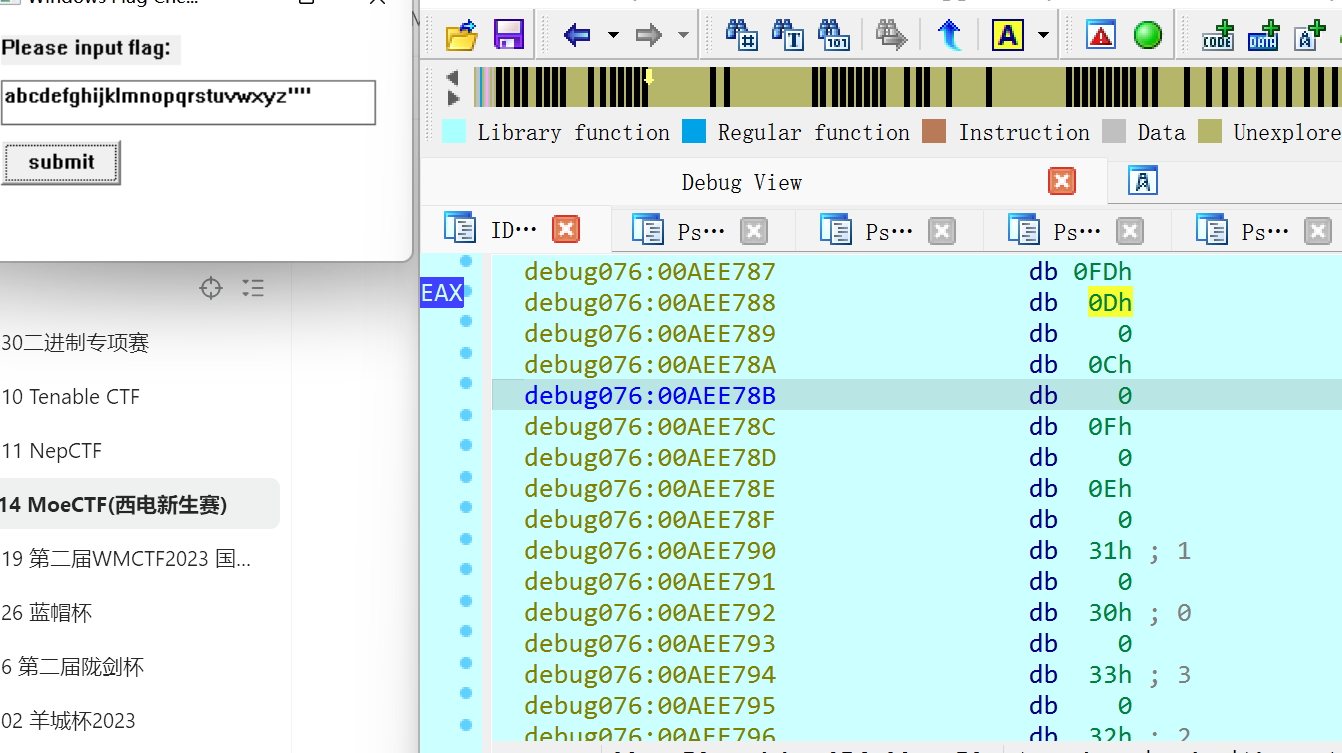The width and height of the screenshot is (1342, 753).
Task: Click binoculars search for immediate value icon
Action: pyautogui.click(x=741, y=36)
